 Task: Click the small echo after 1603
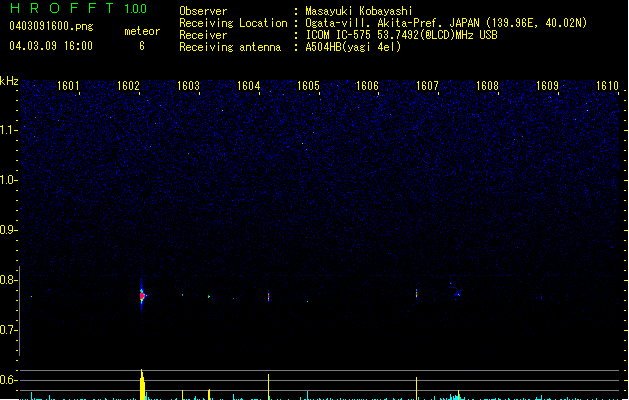[209, 296]
